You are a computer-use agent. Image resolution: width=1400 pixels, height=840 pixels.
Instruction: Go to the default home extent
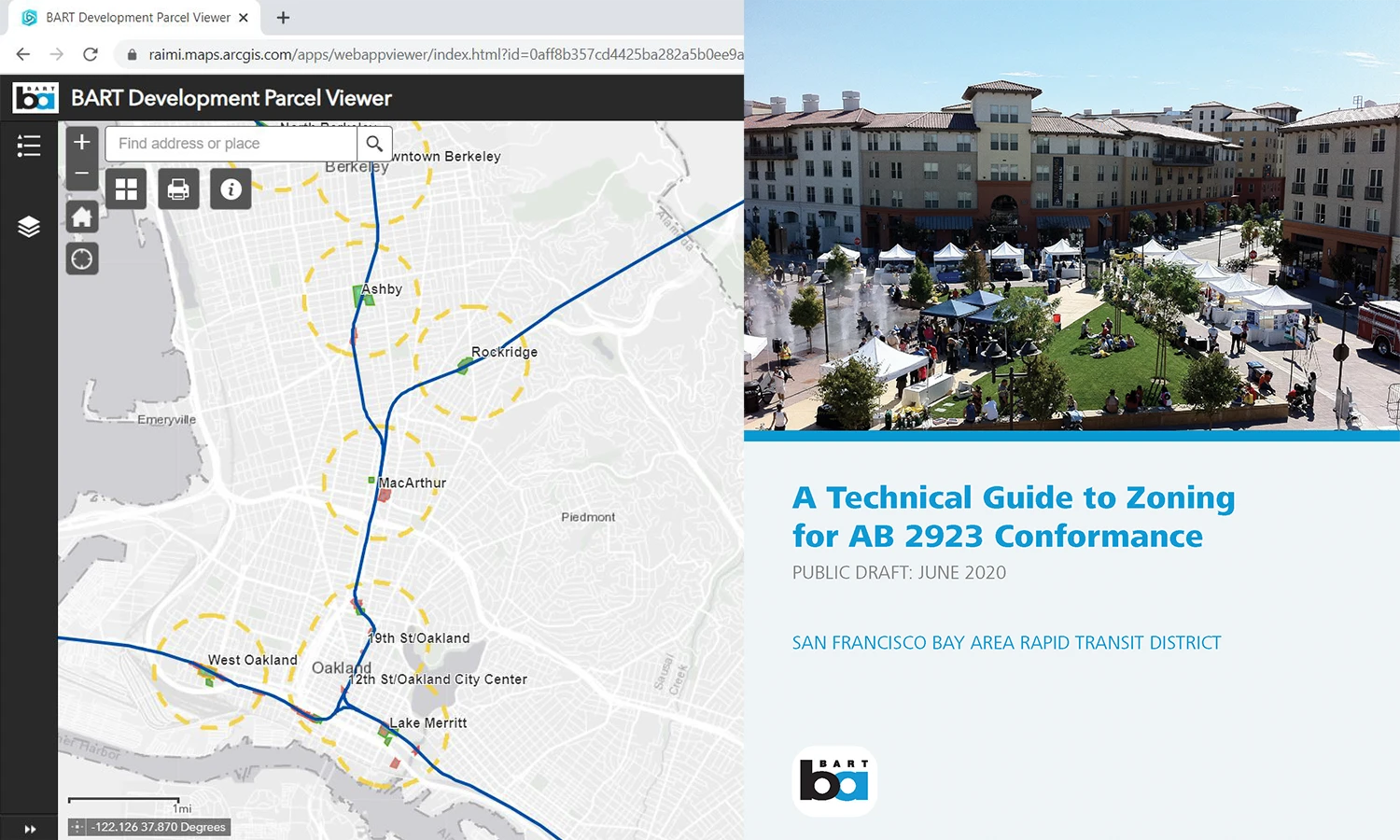tap(82, 217)
